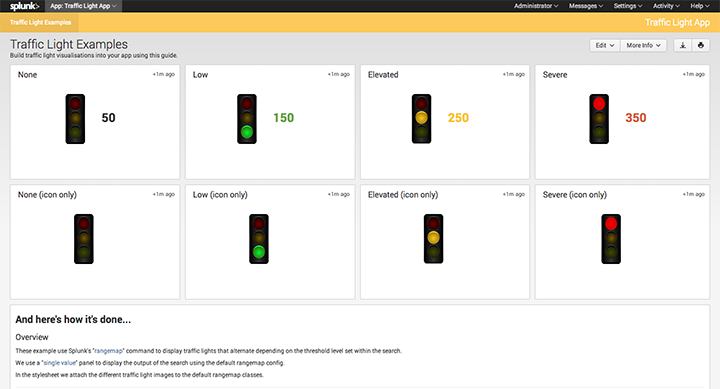The width and height of the screenshot is (720, 389).
Task: Click the green traffic light in Low panel
Action: tap(247, 119)
